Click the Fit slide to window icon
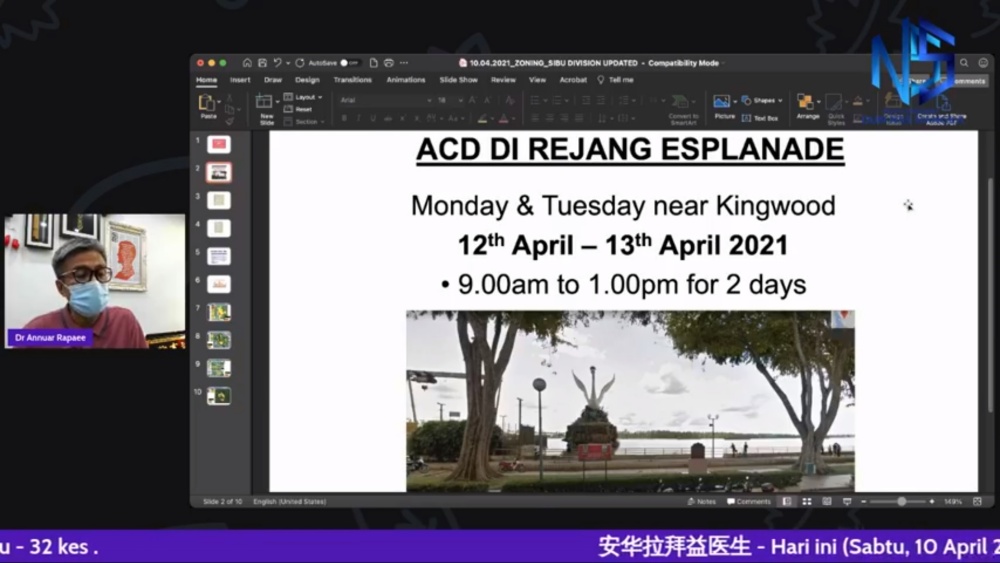1000x563 pixels. point(977,502)
